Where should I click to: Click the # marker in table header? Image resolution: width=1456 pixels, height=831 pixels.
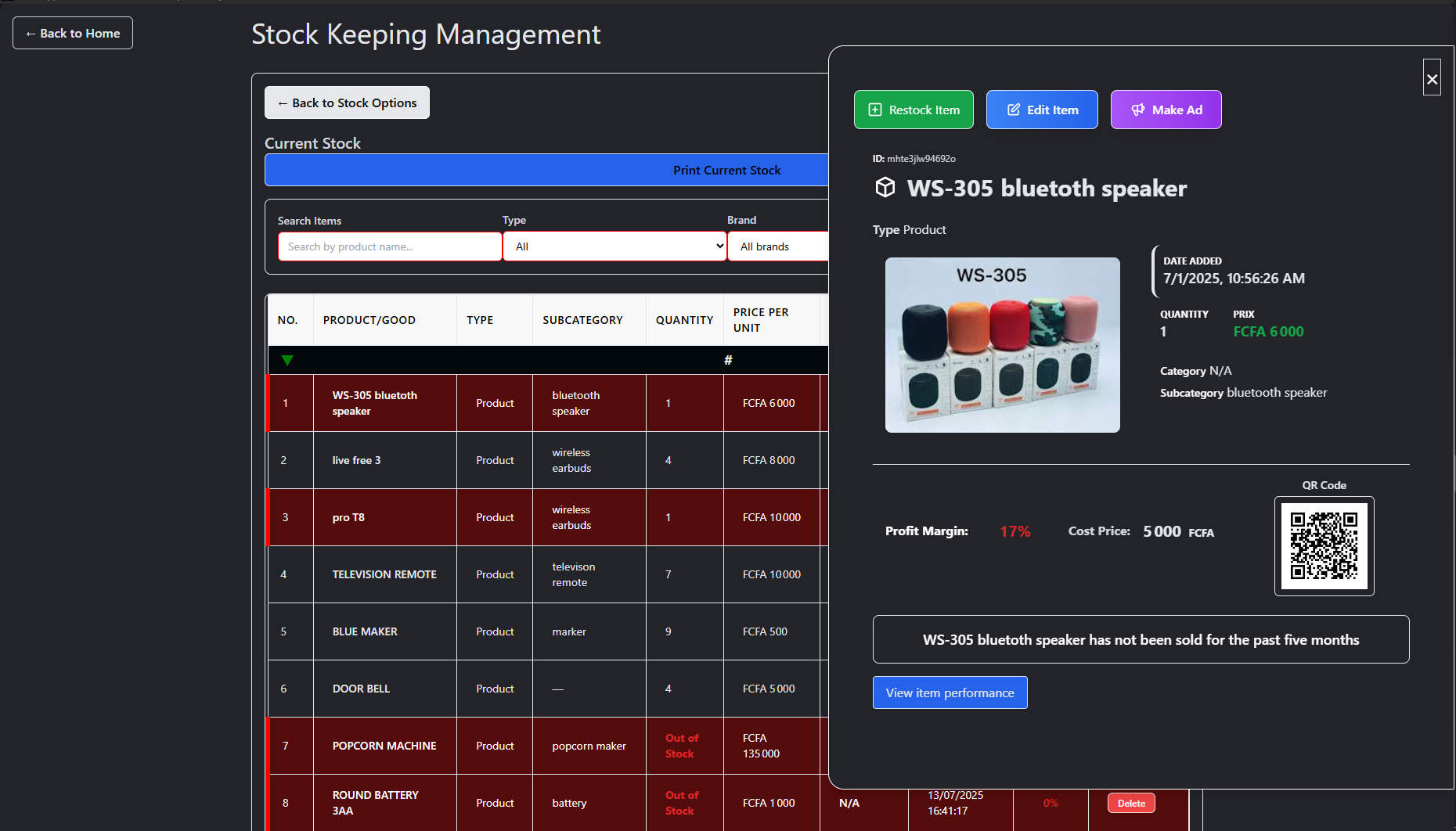coord(728,360)
